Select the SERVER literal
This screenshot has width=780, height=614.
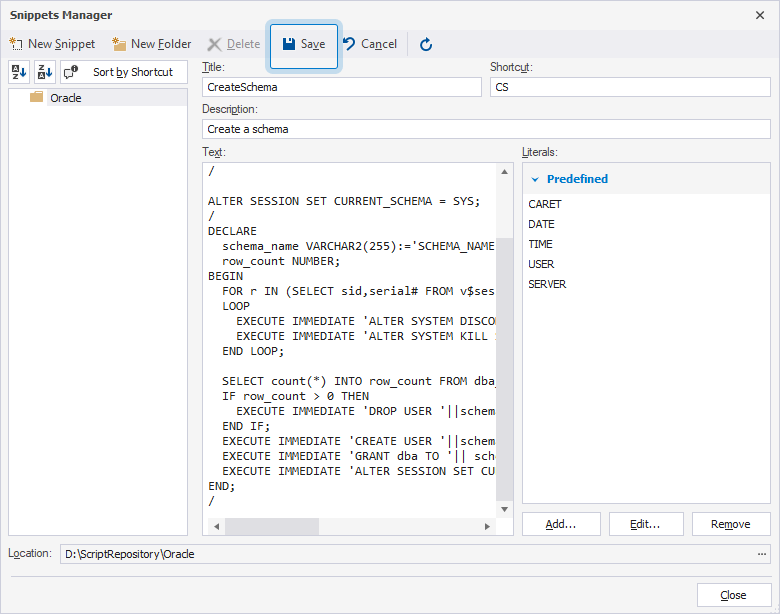click(x=547, y=284)
